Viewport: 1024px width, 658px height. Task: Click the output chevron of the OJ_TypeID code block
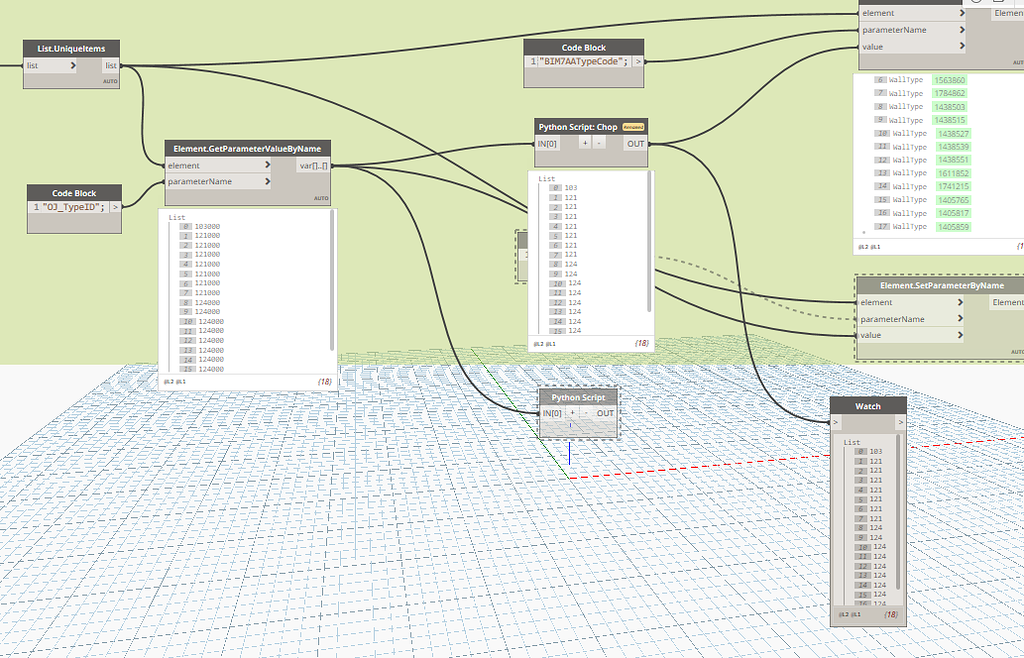(x=117, y=207)
